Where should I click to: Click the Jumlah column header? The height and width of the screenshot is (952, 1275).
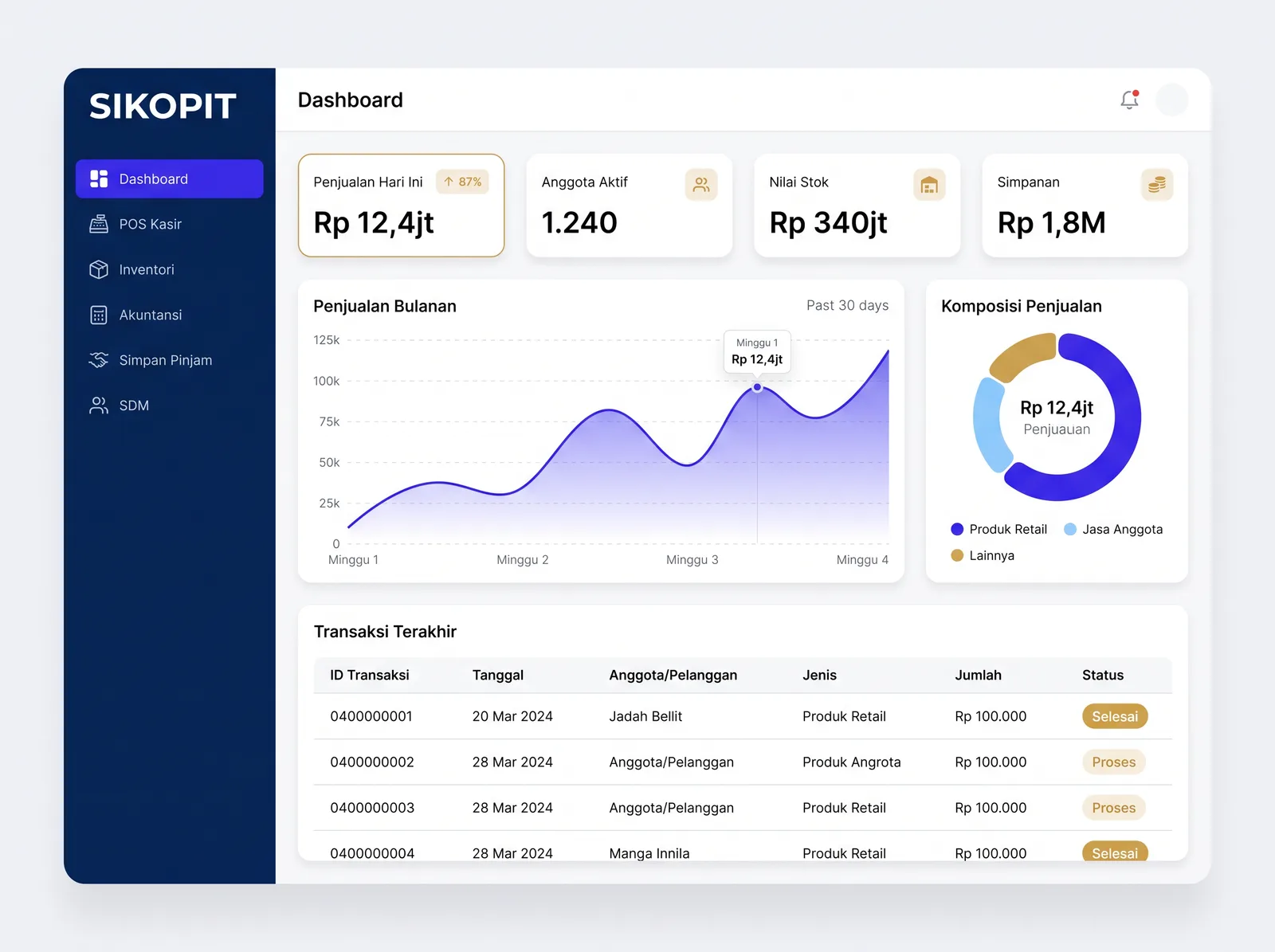pyautogui.click(x=979, y=675)
